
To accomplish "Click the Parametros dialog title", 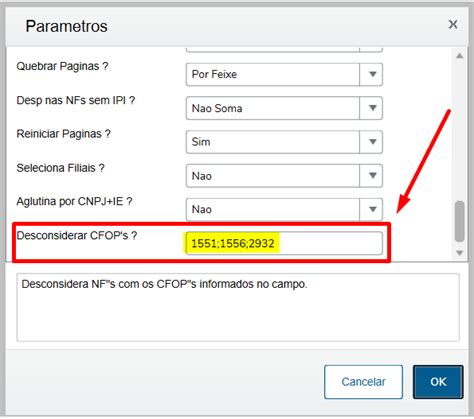I will (x=67, y=26).
